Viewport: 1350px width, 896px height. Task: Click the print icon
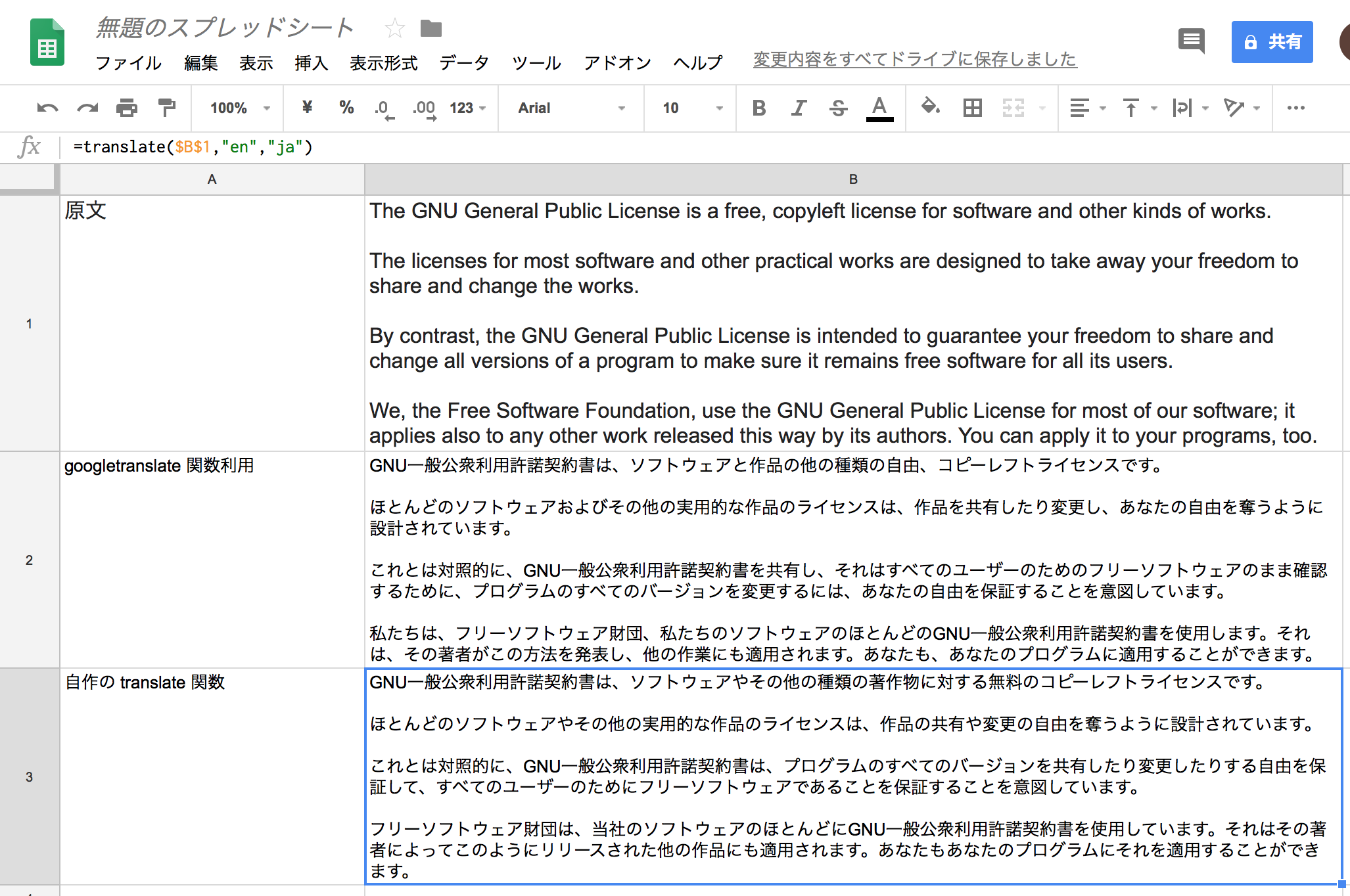click(127, 108)
